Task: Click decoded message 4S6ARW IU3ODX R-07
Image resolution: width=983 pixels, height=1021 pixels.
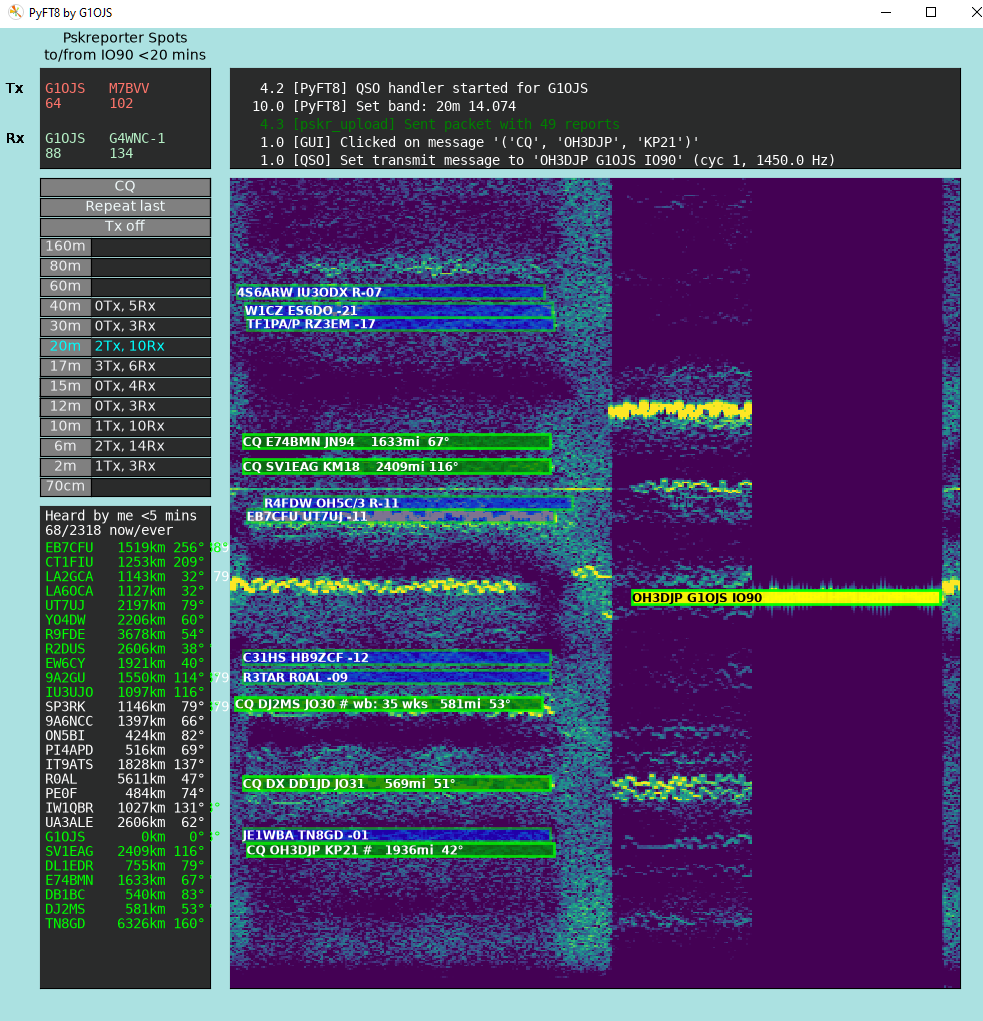Action: coord(390,292)
